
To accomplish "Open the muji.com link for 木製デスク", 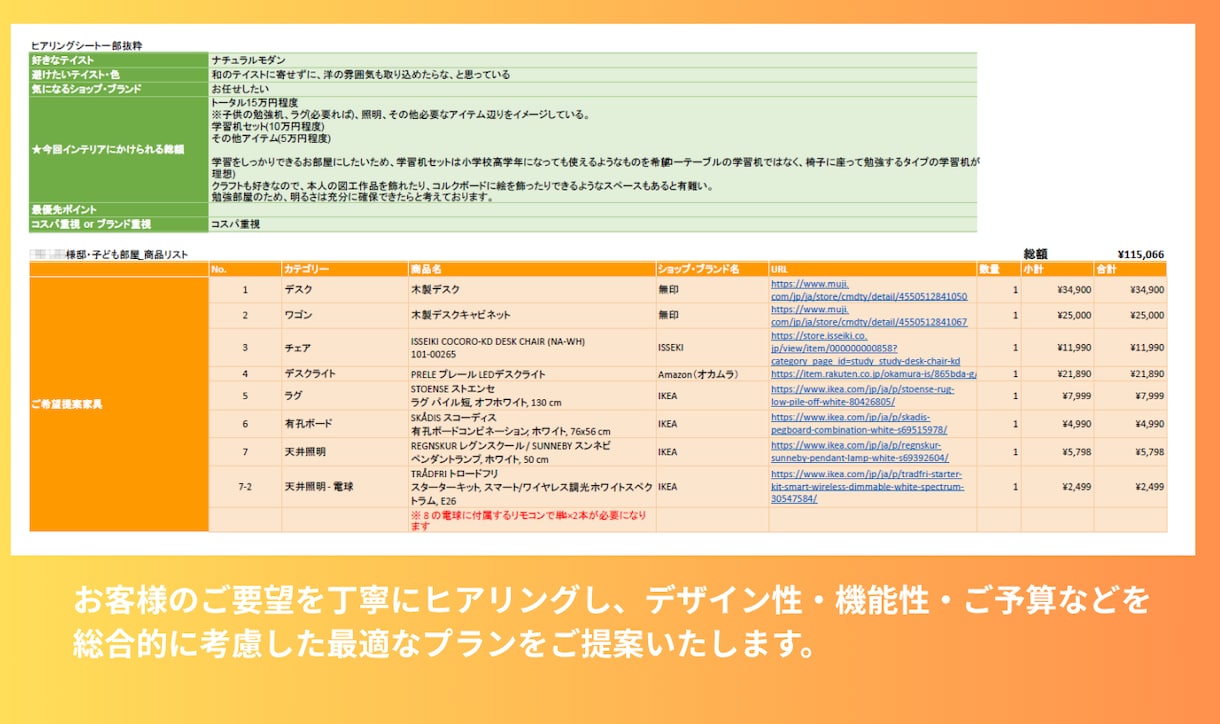I will click(x=869, y=290).
